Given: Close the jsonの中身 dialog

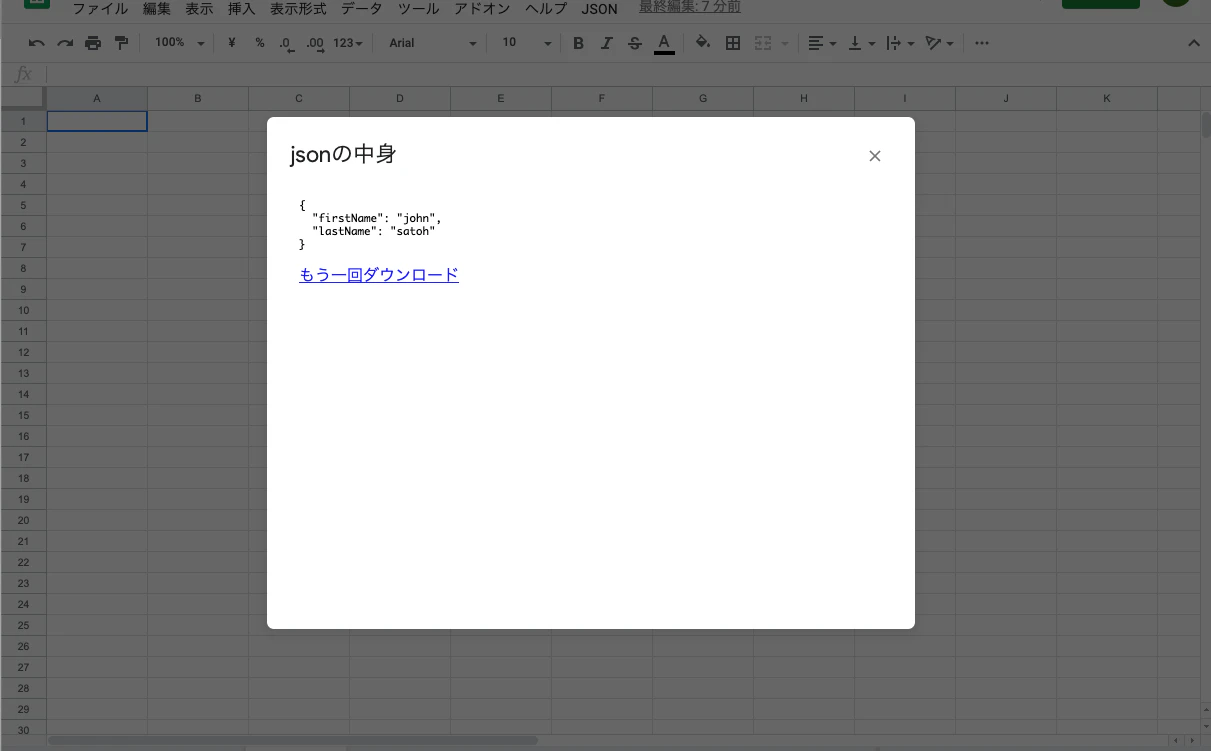Looking at the screenshot, I should tap(875, 156).
